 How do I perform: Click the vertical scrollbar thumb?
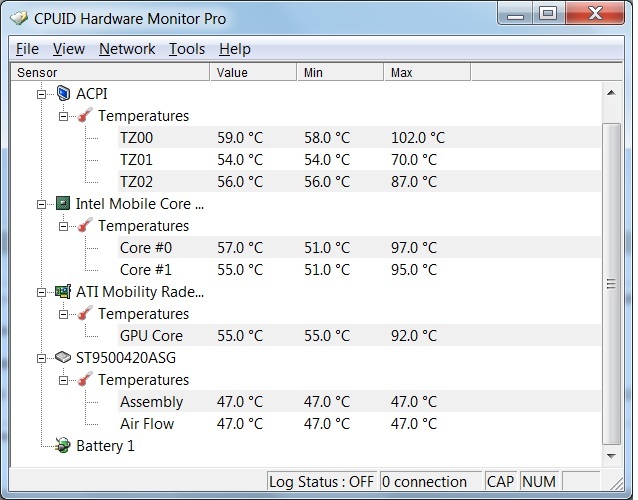611,284
